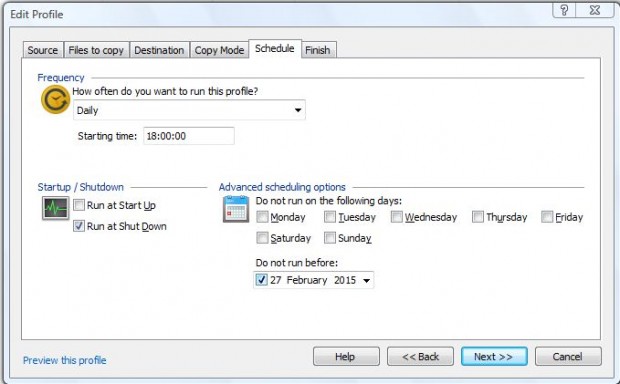
Task: Exclude Tuesday from running
Action: click(330, 217)
